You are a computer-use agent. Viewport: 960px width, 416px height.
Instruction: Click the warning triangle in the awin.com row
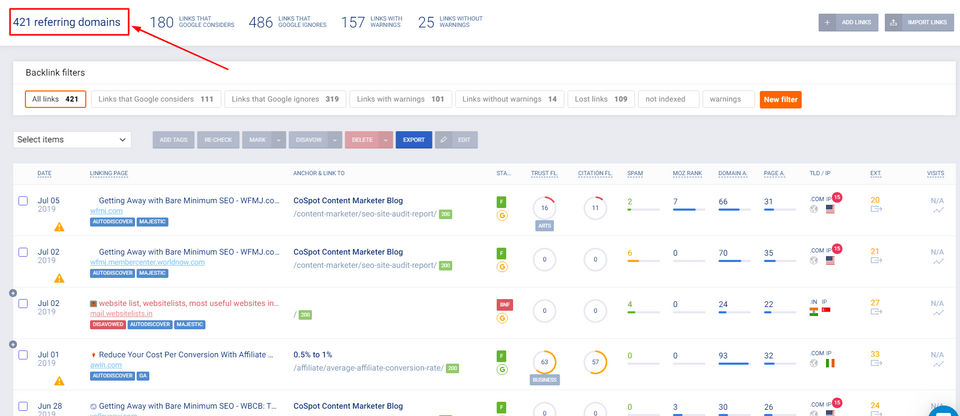(x=59, y=381)
